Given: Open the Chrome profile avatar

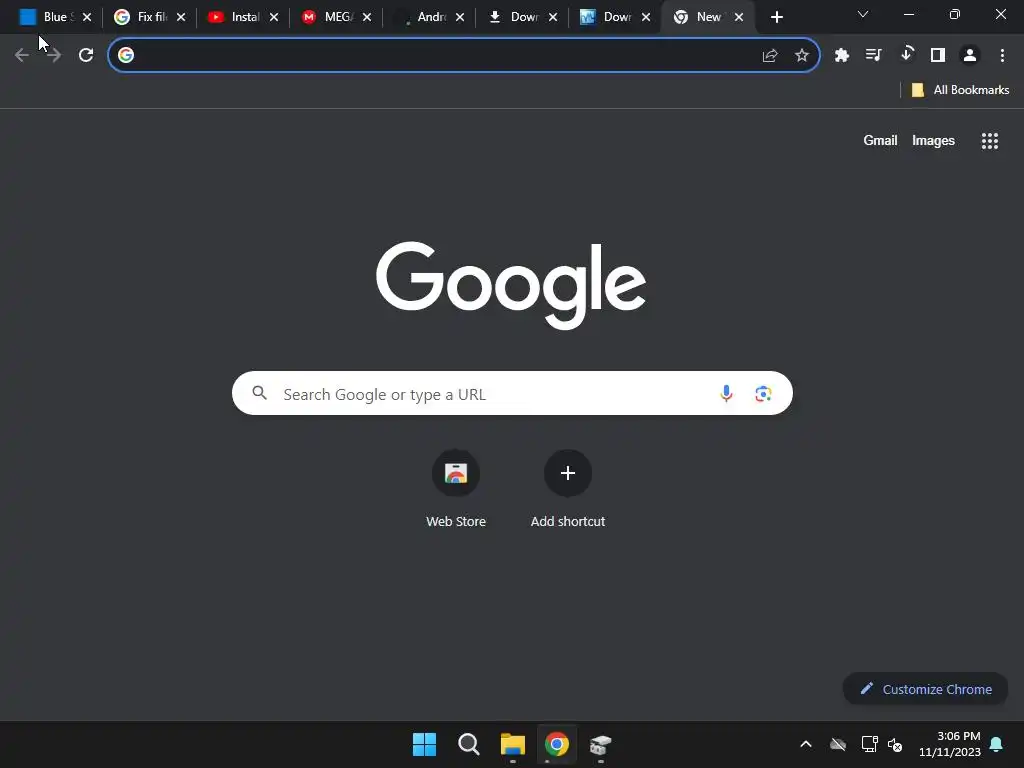Looking at the screenshot, I should [970, 56].
